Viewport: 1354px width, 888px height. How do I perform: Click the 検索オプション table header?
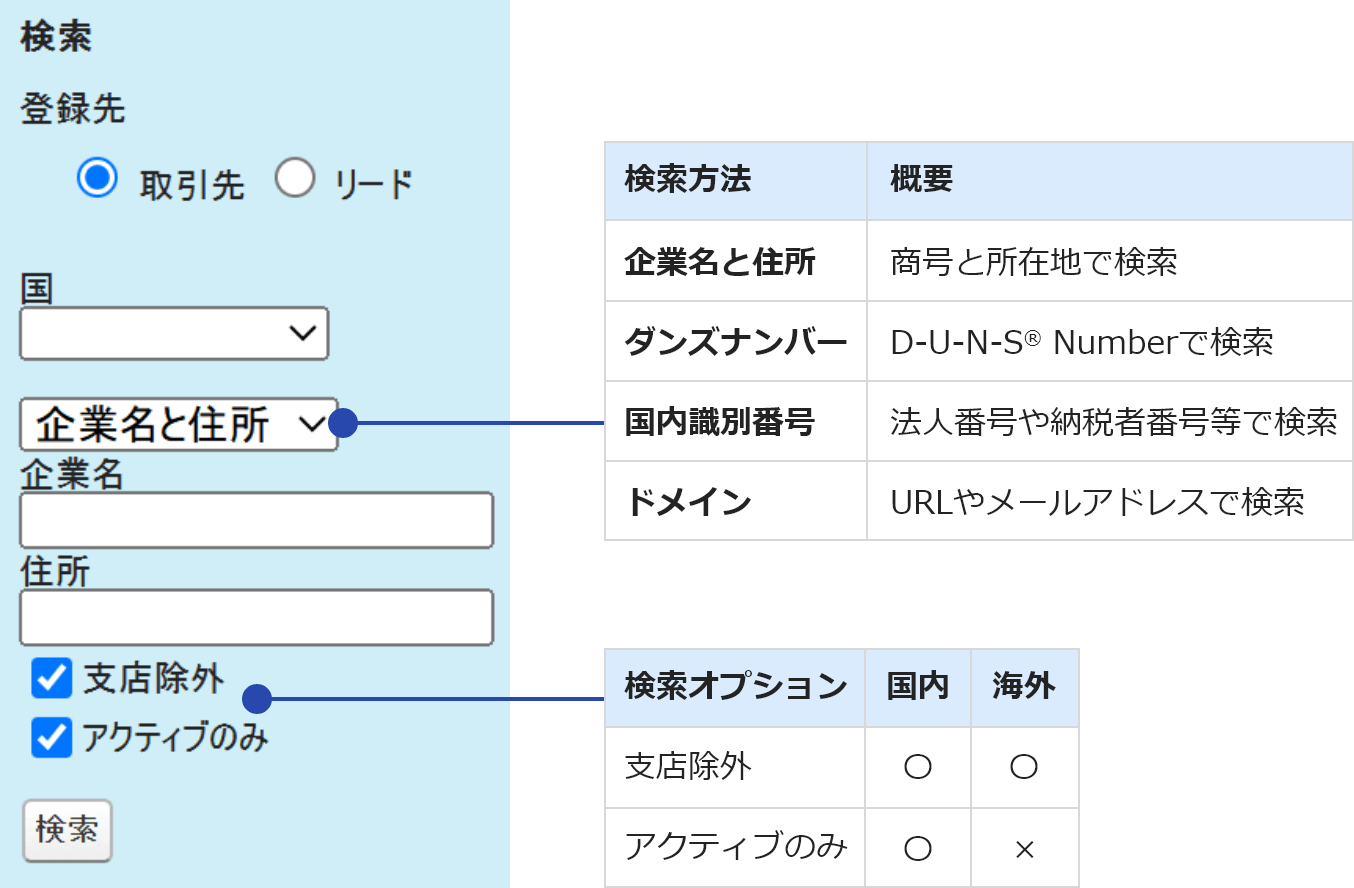(x=736, y=687)
